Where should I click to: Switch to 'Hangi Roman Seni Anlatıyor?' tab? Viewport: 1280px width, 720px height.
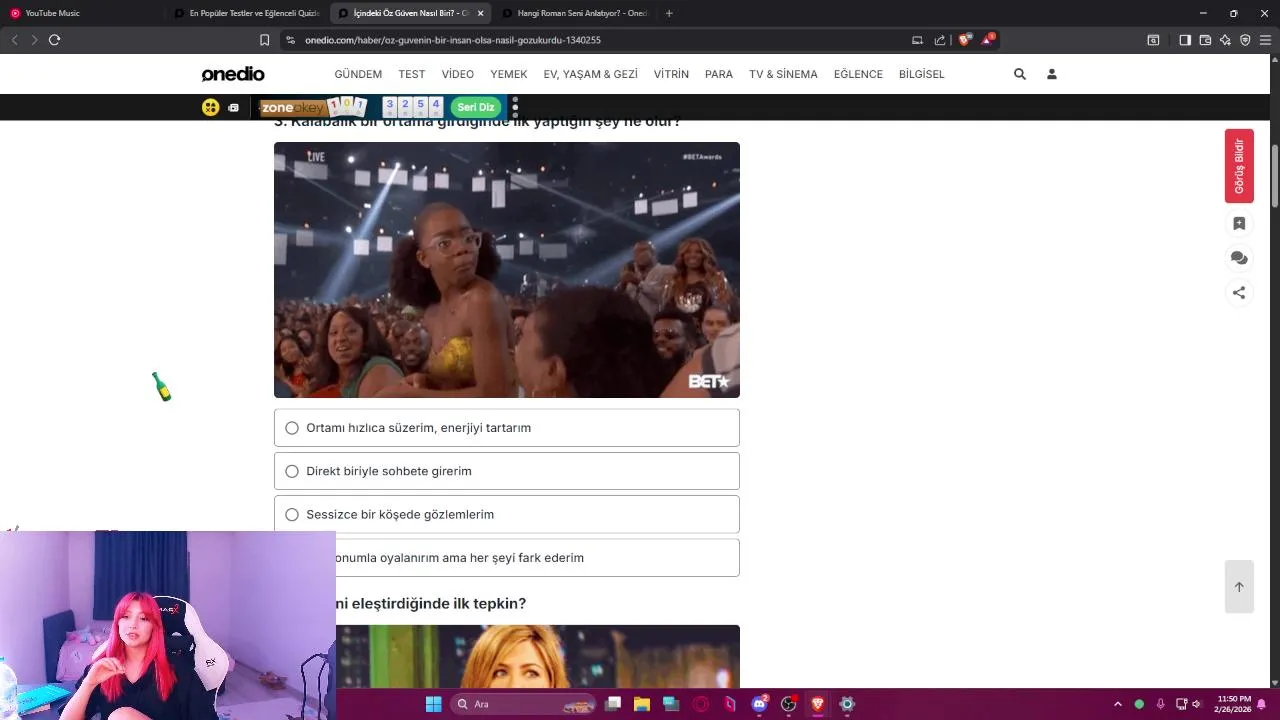(x=575, y=13)
